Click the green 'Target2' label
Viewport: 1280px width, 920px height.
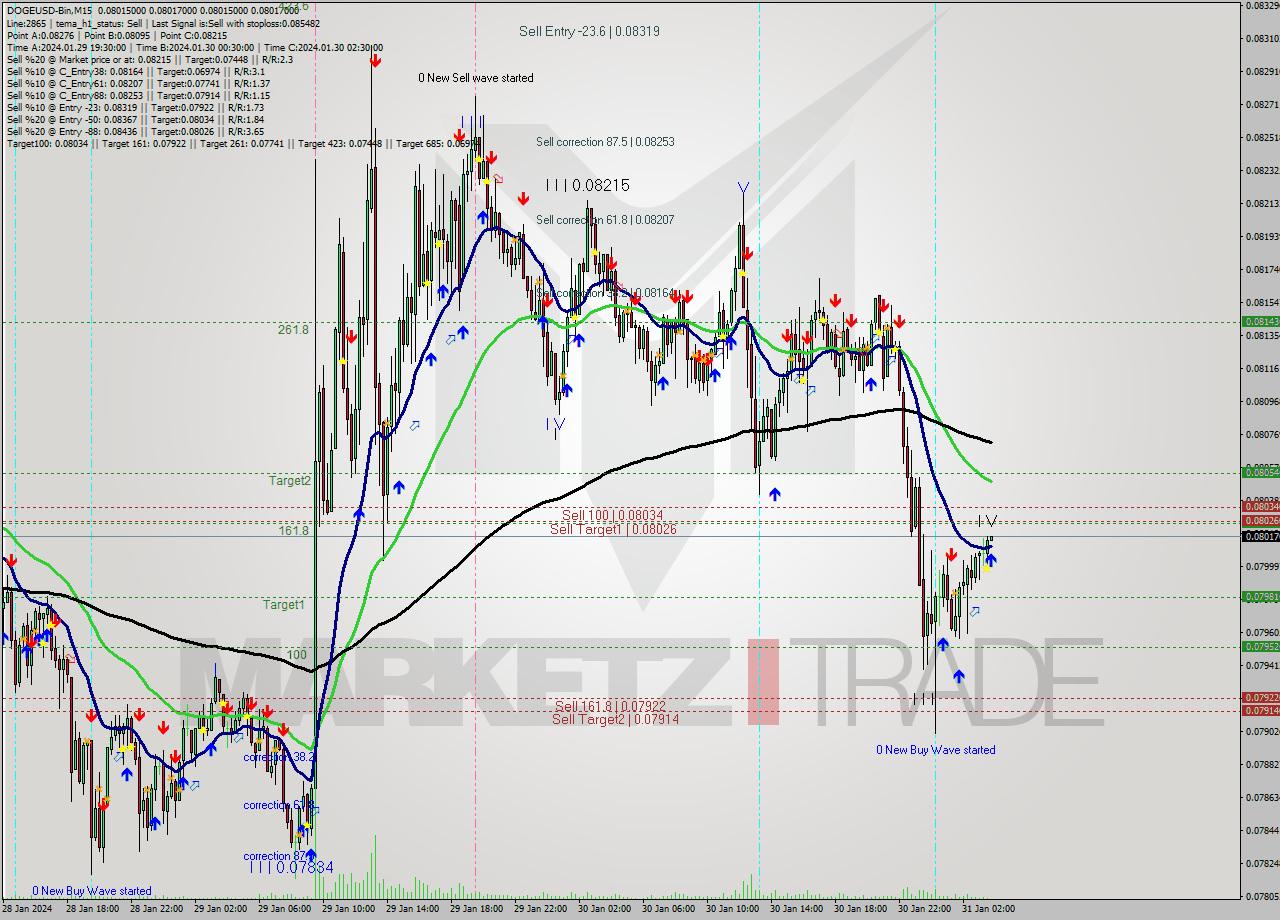point(290,480)
